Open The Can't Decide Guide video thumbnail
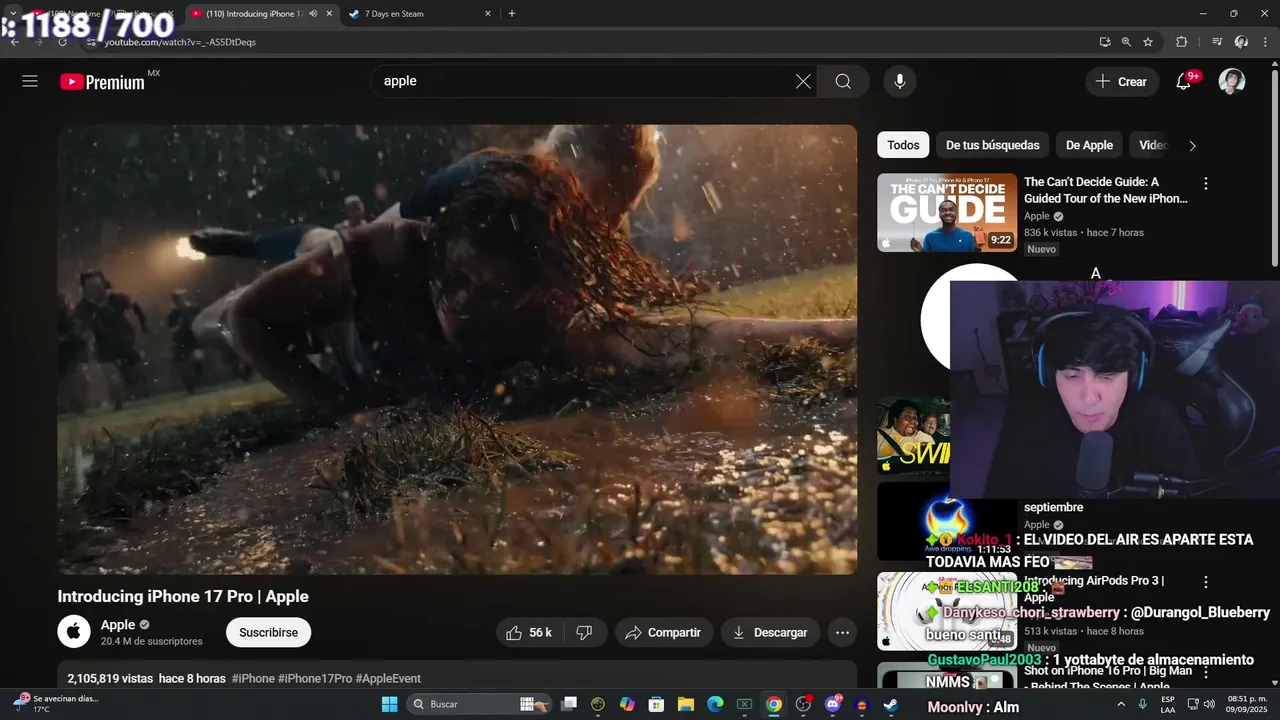 pyautogui.click(x=947, y=212)
